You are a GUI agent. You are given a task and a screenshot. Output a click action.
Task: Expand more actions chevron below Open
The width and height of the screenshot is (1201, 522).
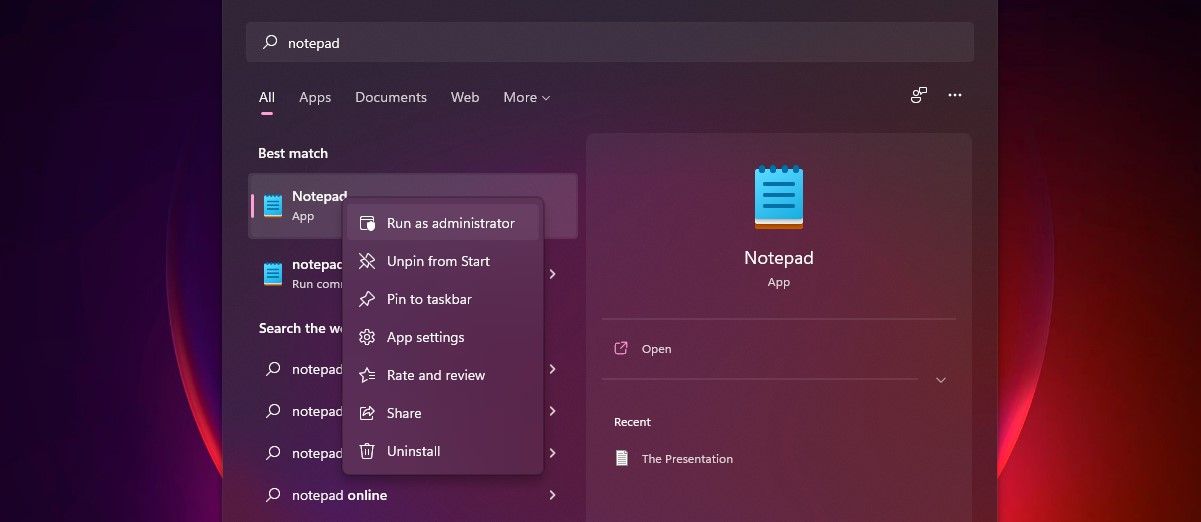940,380
